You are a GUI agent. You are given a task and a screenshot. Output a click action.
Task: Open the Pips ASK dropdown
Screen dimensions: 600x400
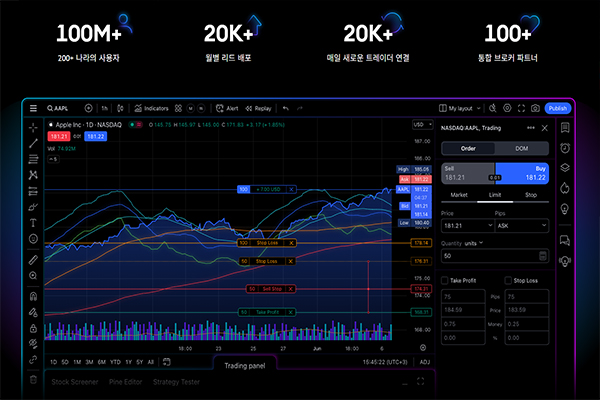pos(520,227)
